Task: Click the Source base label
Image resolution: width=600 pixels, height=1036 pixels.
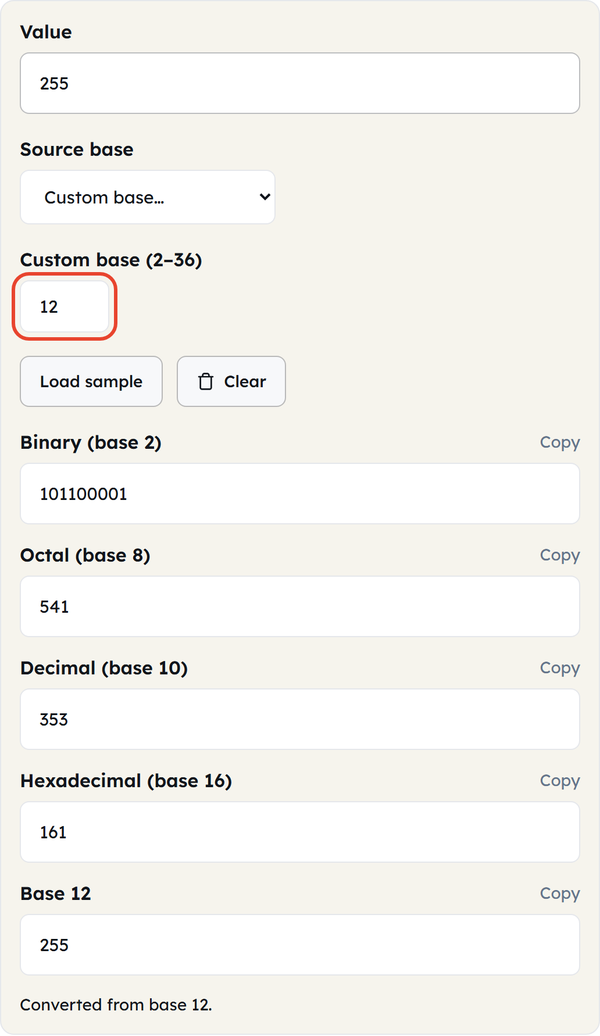Action: pos(77,149)
